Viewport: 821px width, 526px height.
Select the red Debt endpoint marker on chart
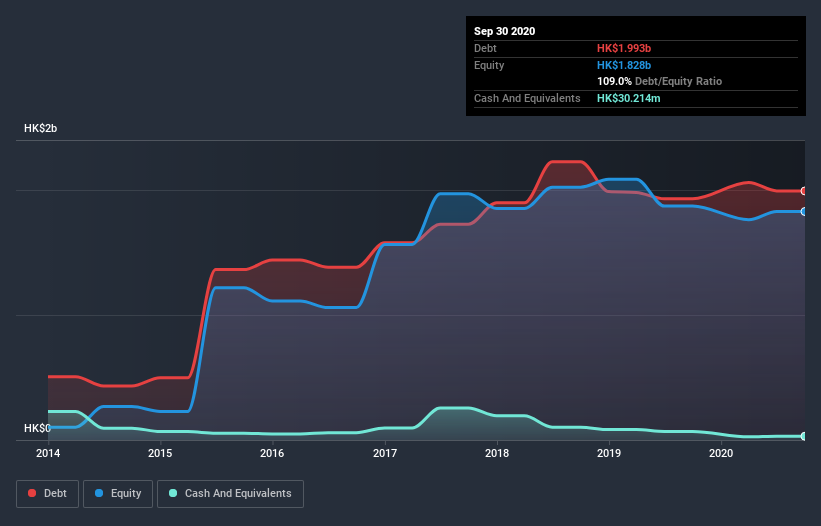(804, 191)
